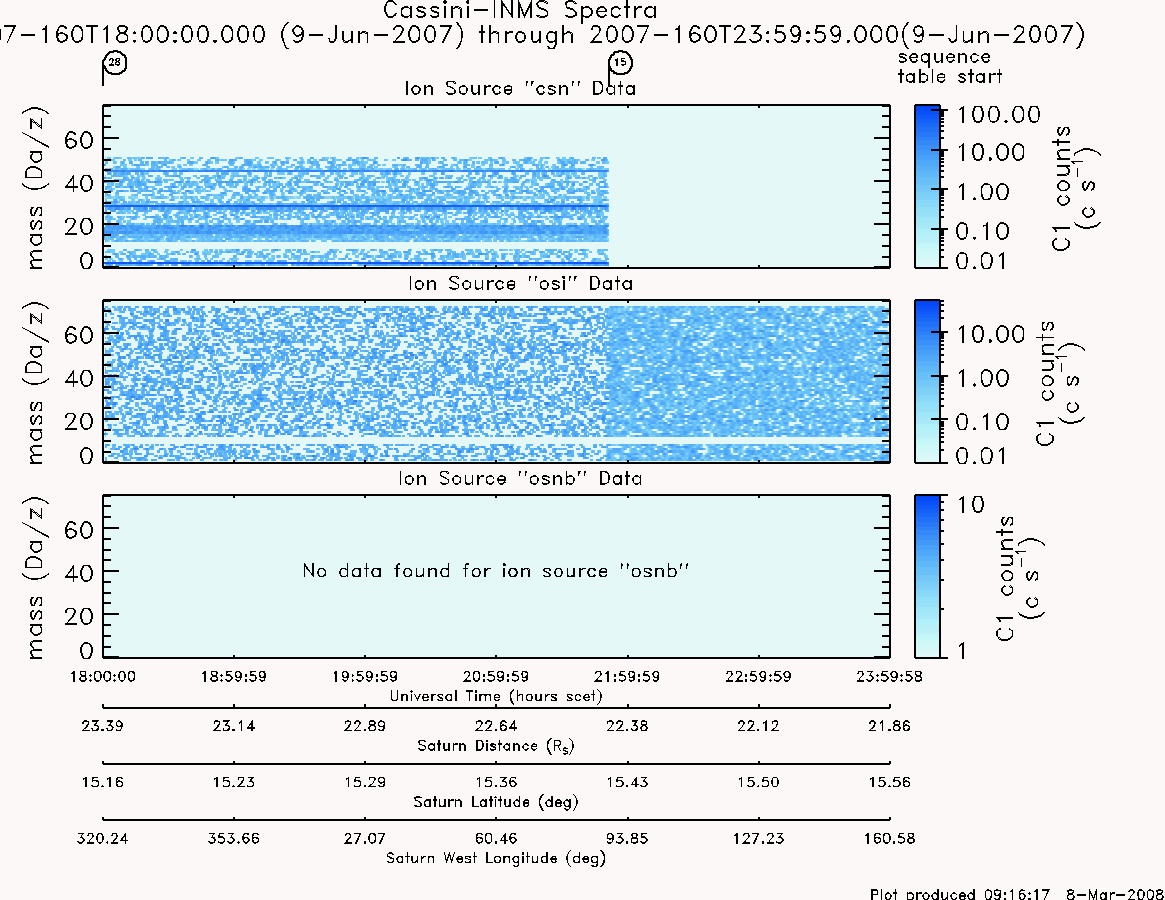Click the "Universal Time (hours scet)" axis title
Image resolution: width=1165 pixels, height=900 pixels.
pos(496,696)
